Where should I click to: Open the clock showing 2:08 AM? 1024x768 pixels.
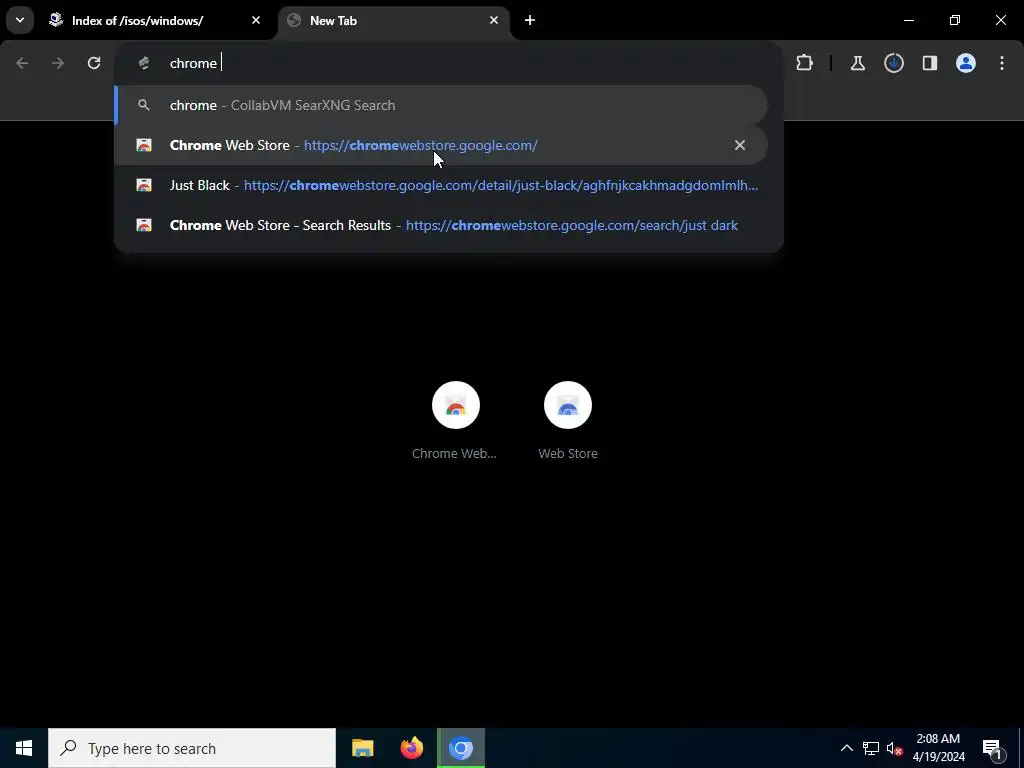938,748
